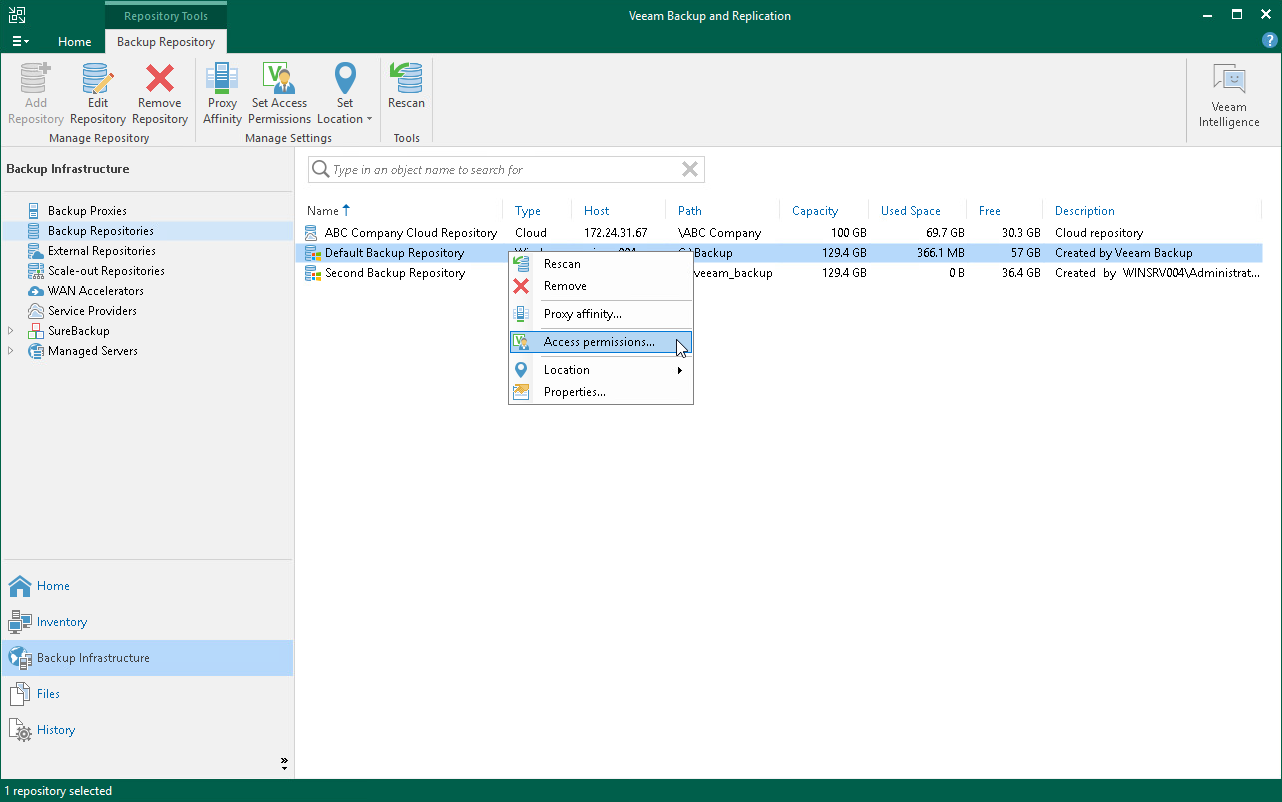The image size is (1282, 802).
Task: Click the object name search field
Action: coord(500,169)
